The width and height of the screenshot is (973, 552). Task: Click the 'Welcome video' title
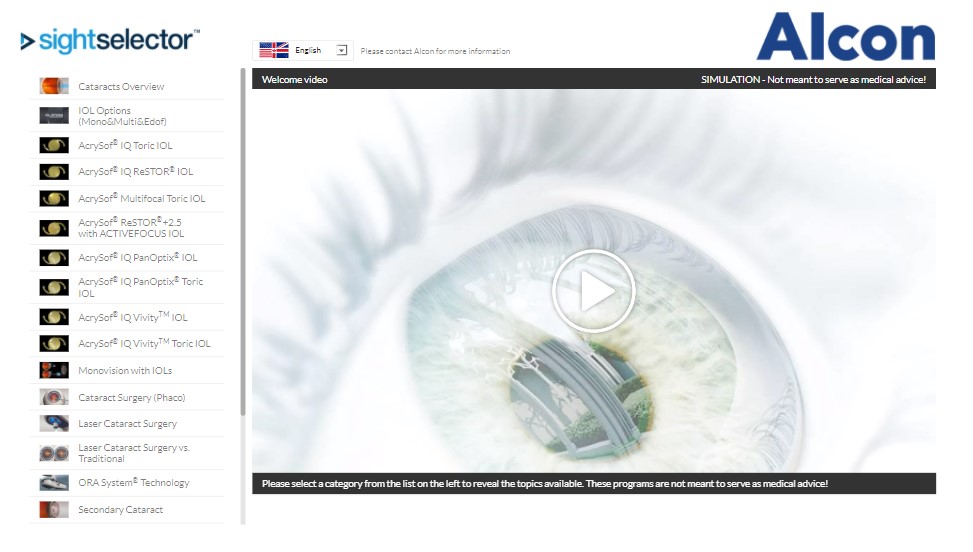(x=294, y=79)
